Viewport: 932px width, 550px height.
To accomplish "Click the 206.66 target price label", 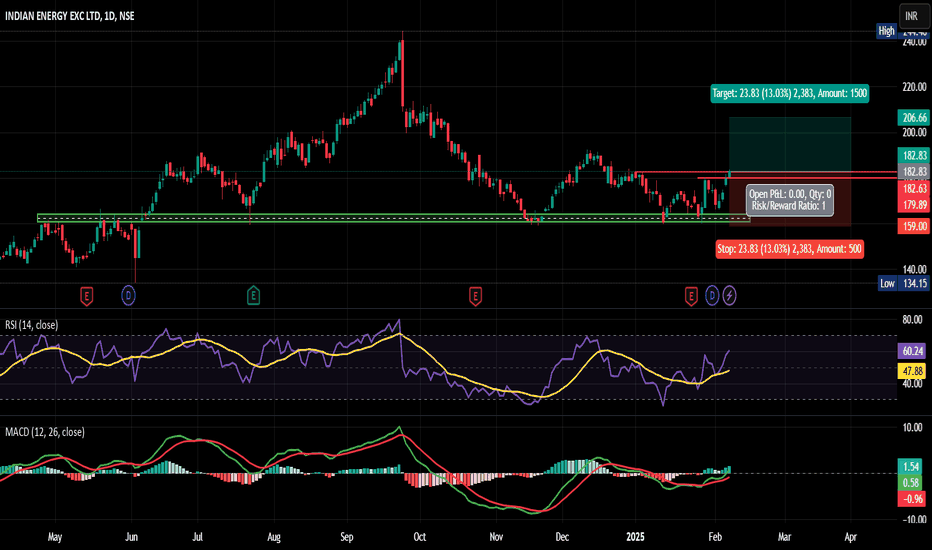I will [x=914, y=117].
